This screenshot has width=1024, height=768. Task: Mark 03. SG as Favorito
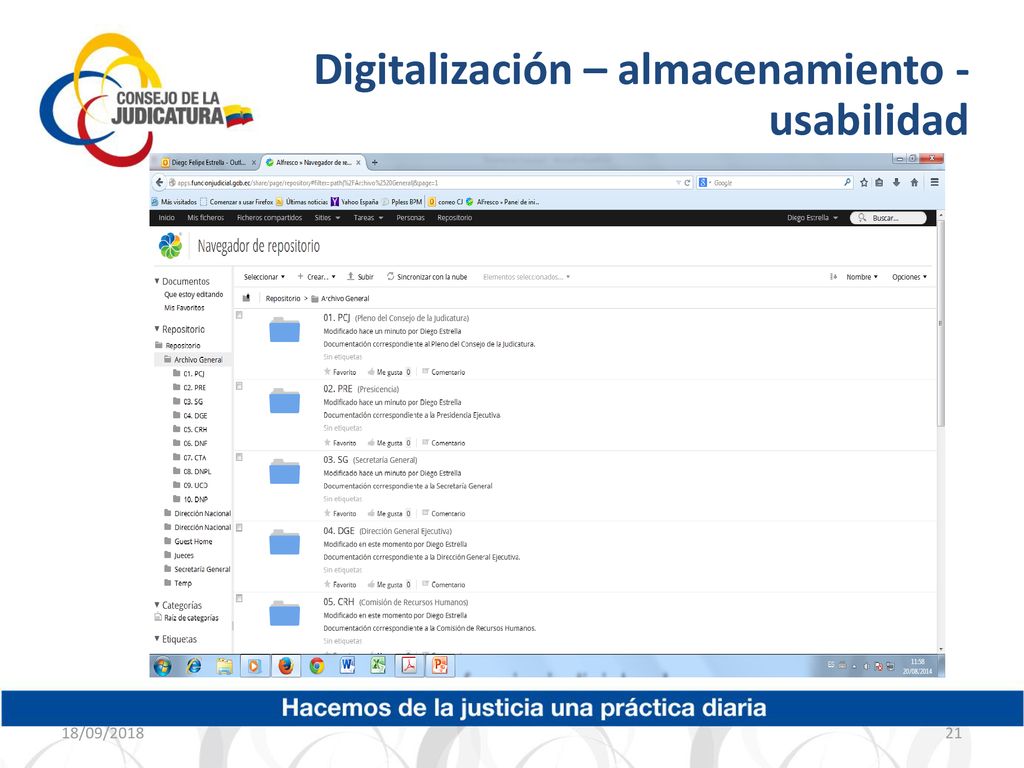[340, 514]
